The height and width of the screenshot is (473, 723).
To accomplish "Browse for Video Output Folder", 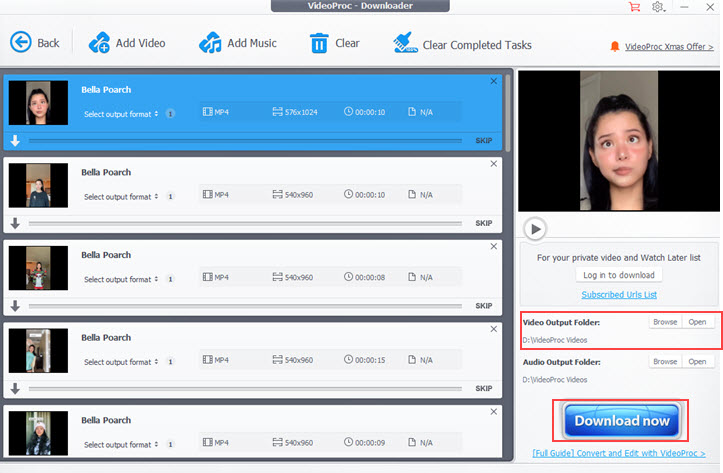I will (665, 322).
